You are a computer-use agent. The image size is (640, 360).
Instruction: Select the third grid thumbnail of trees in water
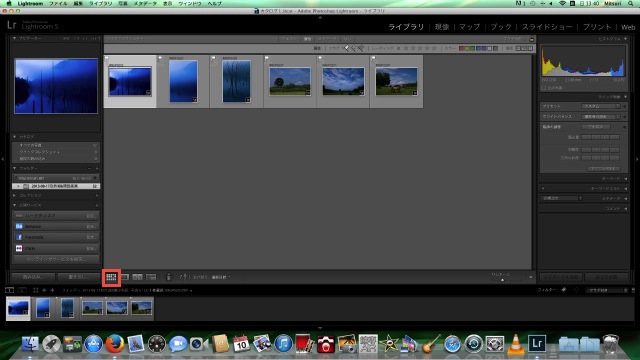236,81
